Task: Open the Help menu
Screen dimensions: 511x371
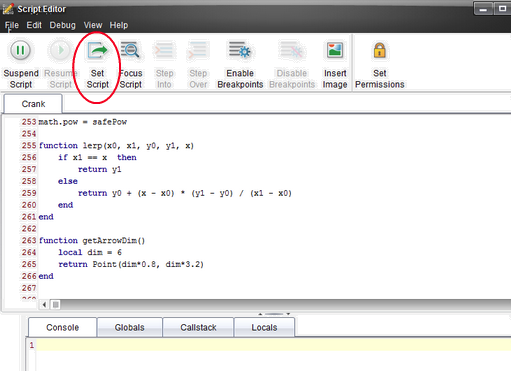Action: point(119,25)
